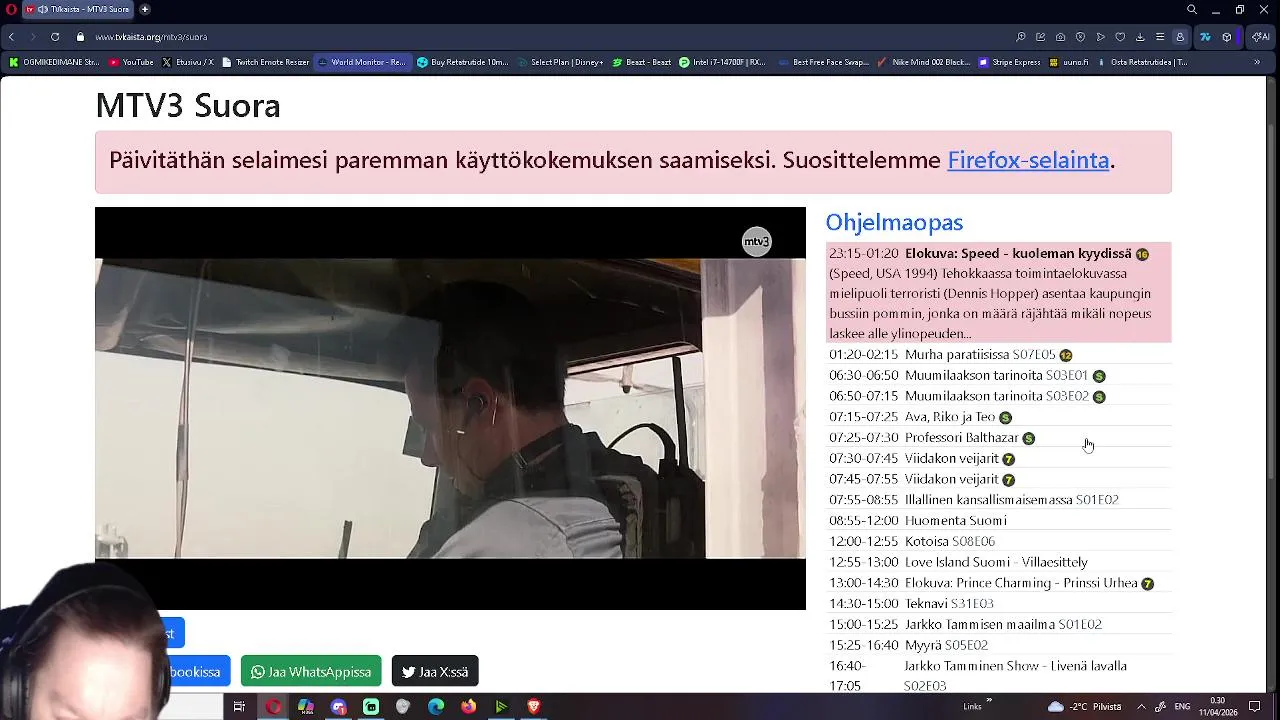Select Muumilaakson tarinoita S03E01 program
Viewport: 1280px width, 720px height.
(x=998, y=375)
